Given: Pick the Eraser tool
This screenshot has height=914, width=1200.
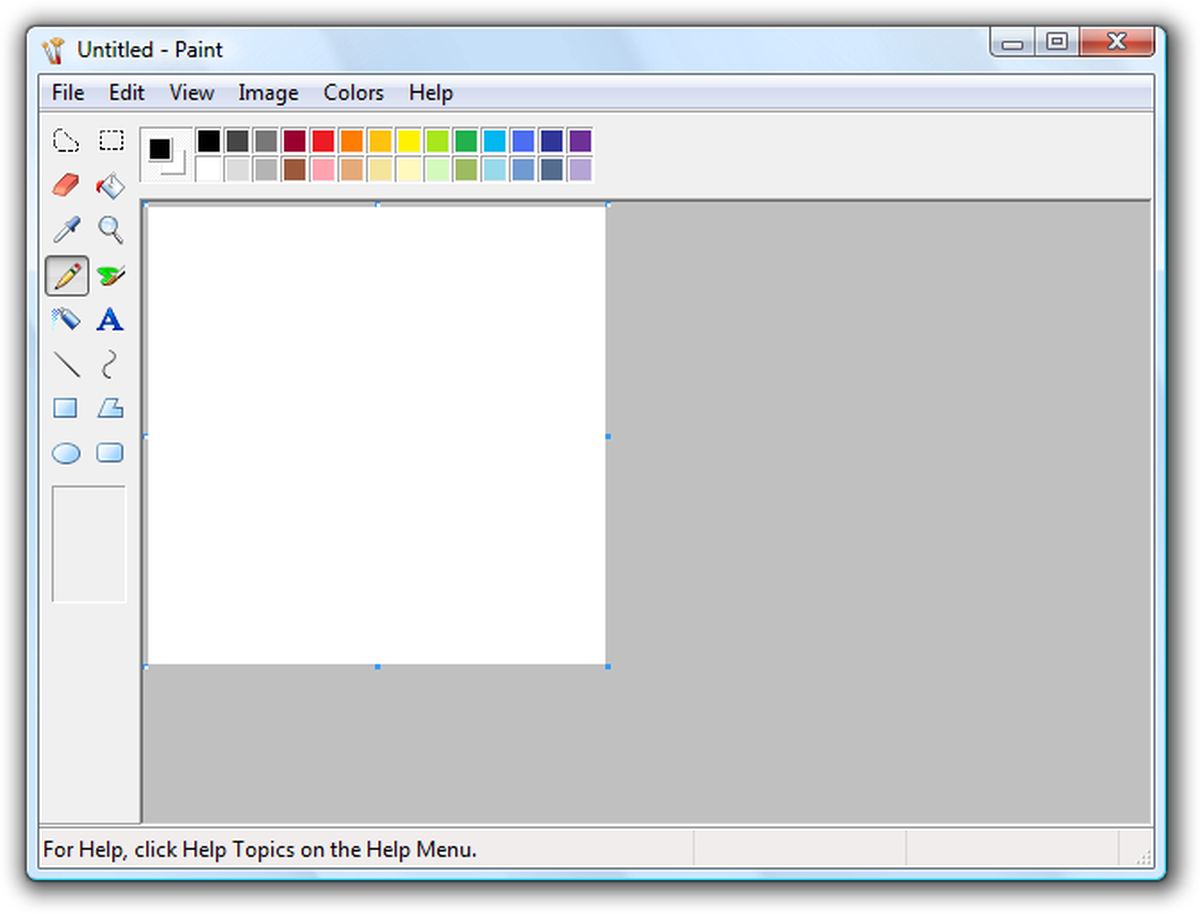Looking at the screenshot, I should click(65, 185).
